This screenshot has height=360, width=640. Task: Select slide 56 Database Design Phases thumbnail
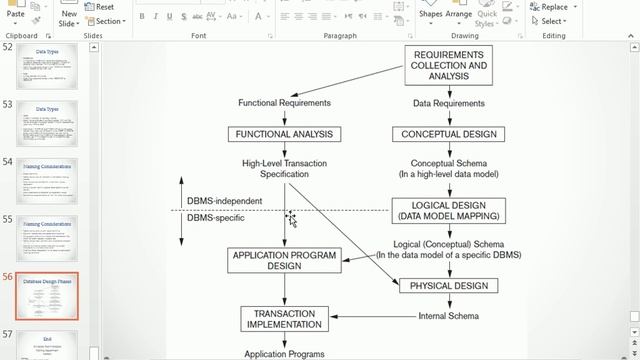(47, 296)
